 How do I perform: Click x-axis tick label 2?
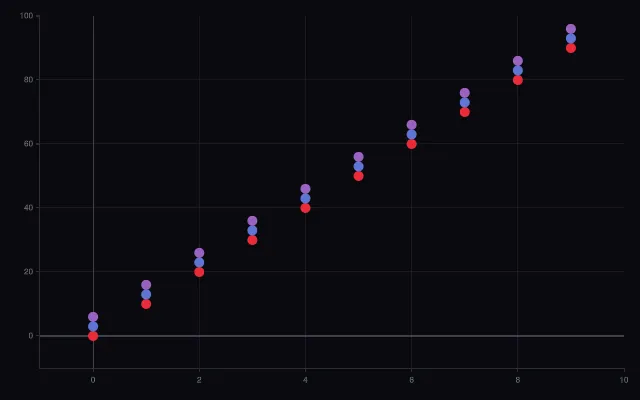(x=199, y=380)
